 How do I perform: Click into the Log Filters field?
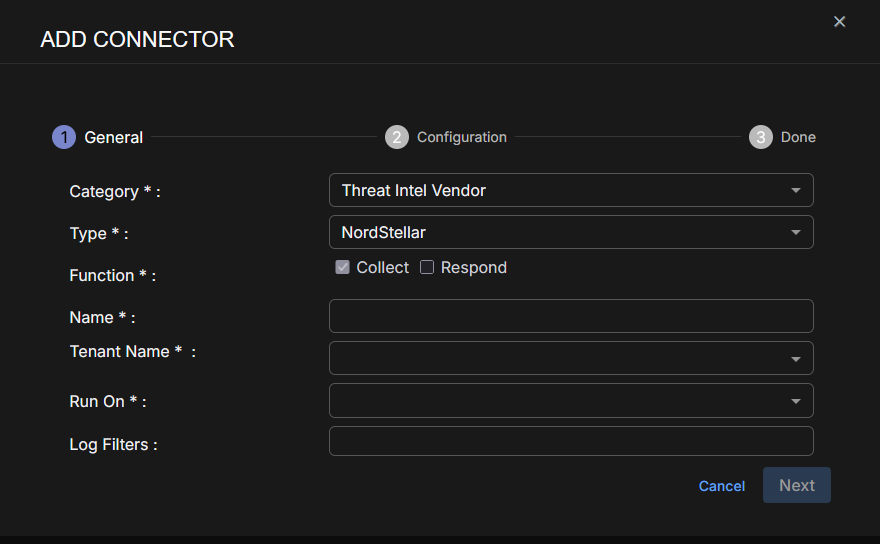[x=570, y=441]
